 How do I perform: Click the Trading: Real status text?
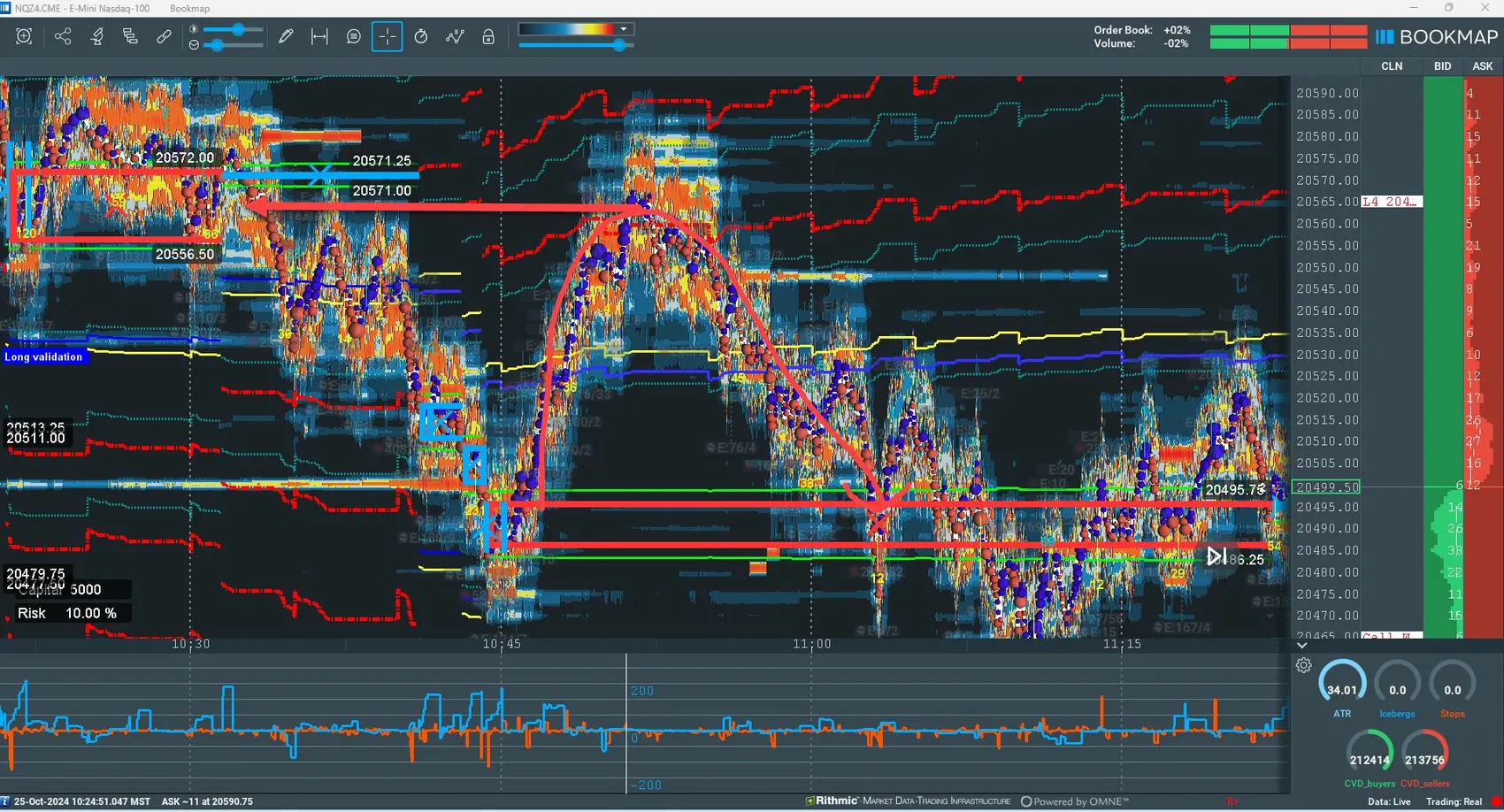click(1454, 801)
